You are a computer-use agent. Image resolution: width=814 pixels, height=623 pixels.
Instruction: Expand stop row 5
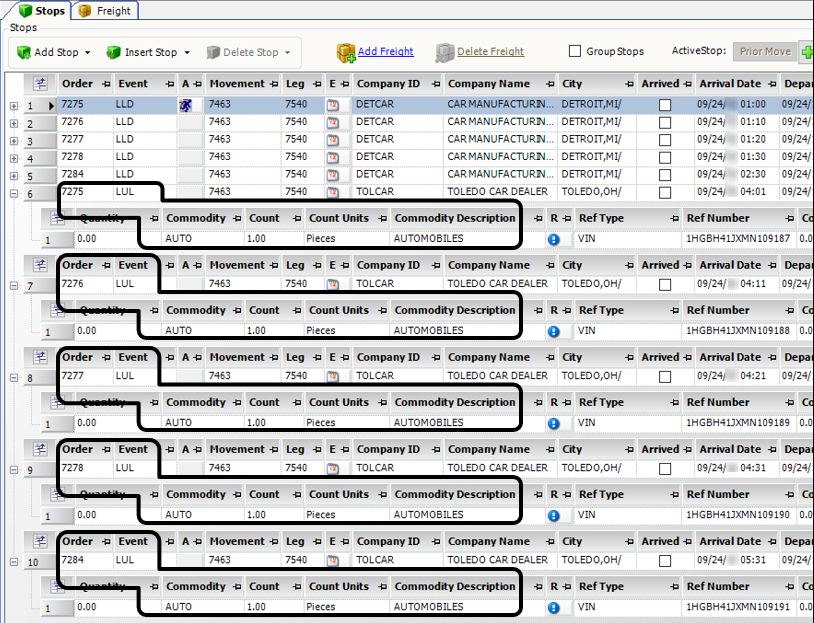pos(14,176)
